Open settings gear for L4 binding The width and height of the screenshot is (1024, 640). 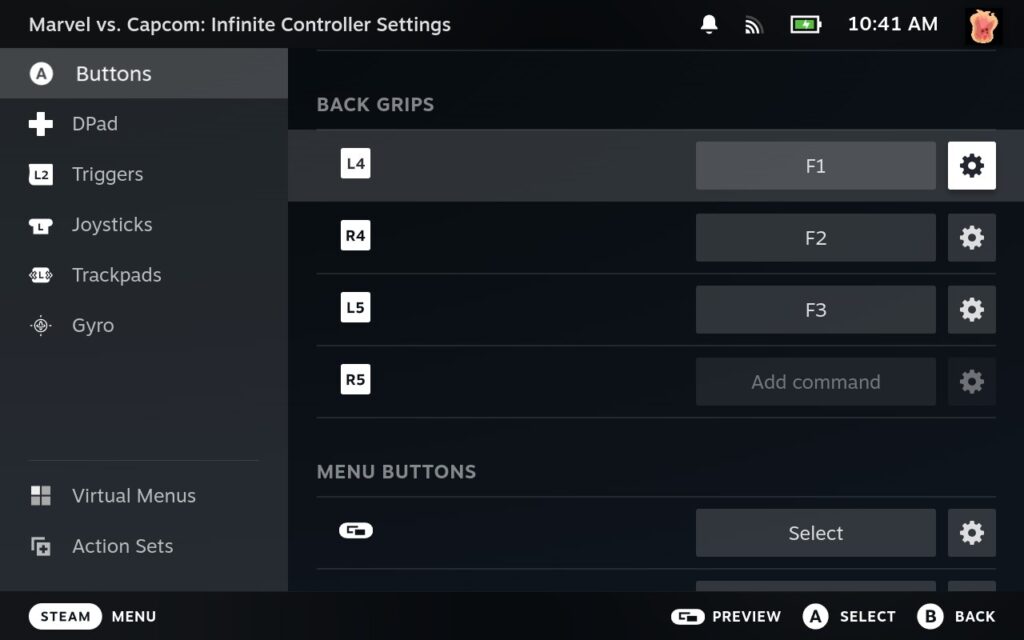971,166
